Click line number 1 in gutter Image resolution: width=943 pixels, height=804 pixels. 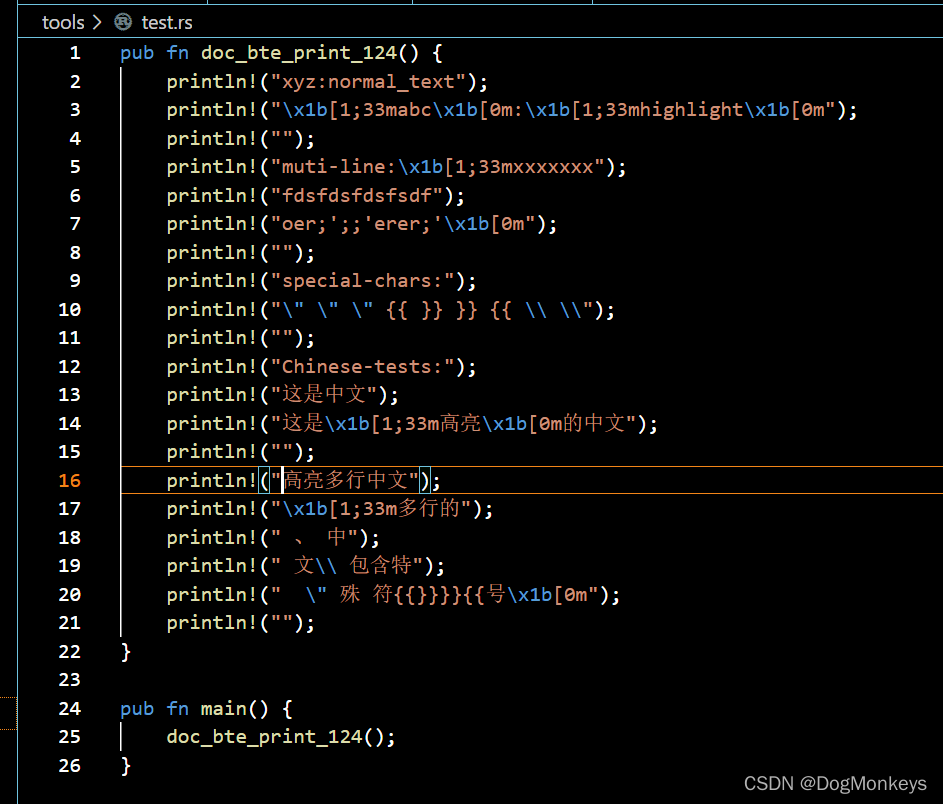75,53
